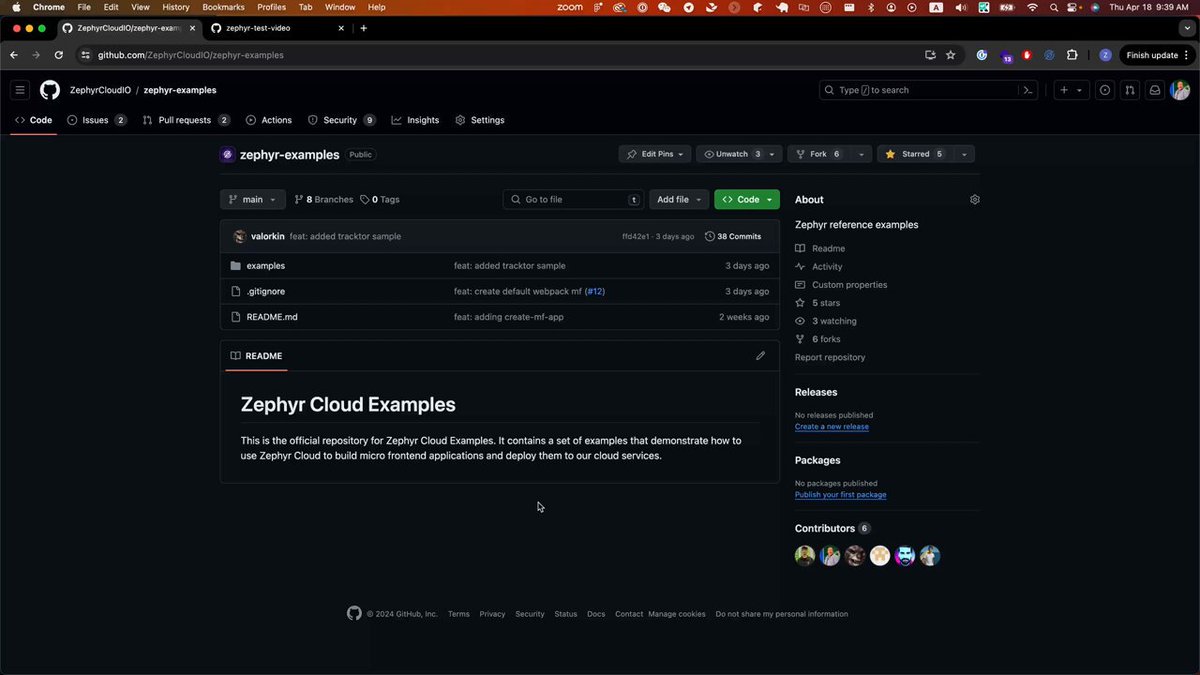Viewport: 1200px width, 675px height.
Task: Open the last contributor avatar
Action: 930,556
